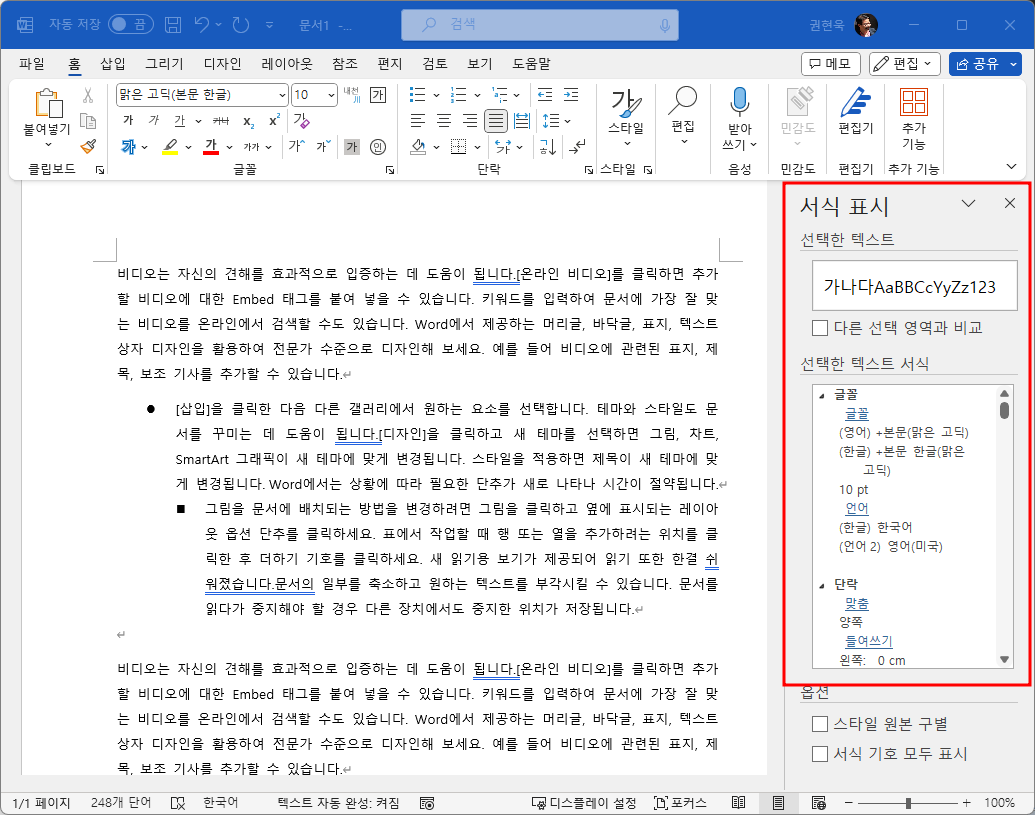Image resolution: width=1035 pixels, height=815 pixels.
Task: Toggle Show paragraph marks icon
Action: pyautogui.click(x=576, y=147)
